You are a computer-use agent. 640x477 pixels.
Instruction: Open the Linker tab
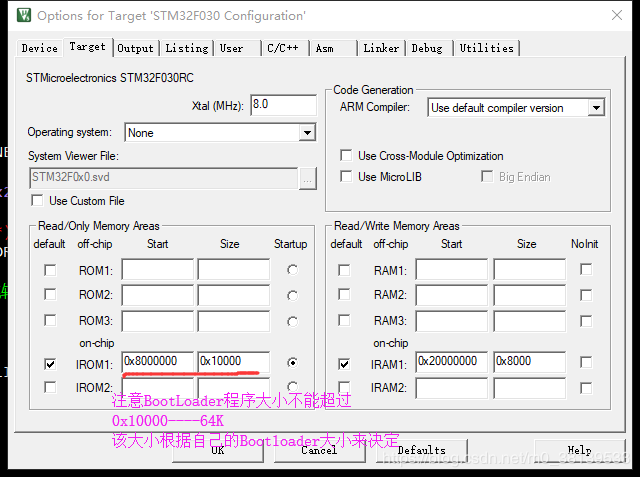(x=381, y=48)
